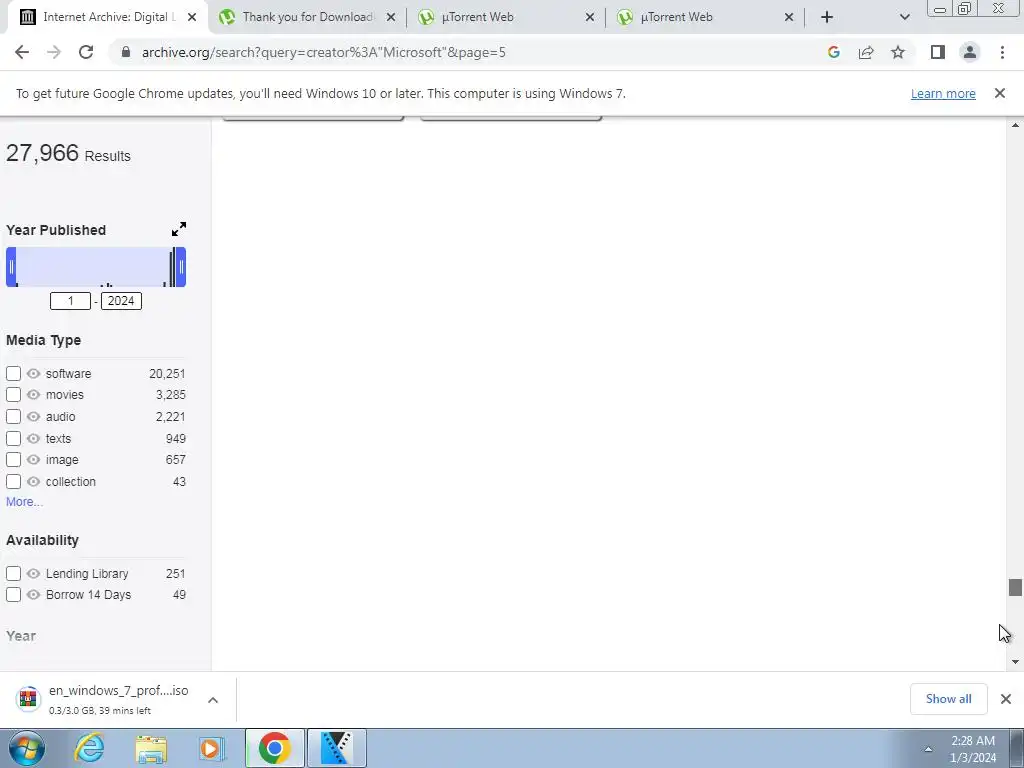Click the left year range slider handle

[x=11, y=267]
